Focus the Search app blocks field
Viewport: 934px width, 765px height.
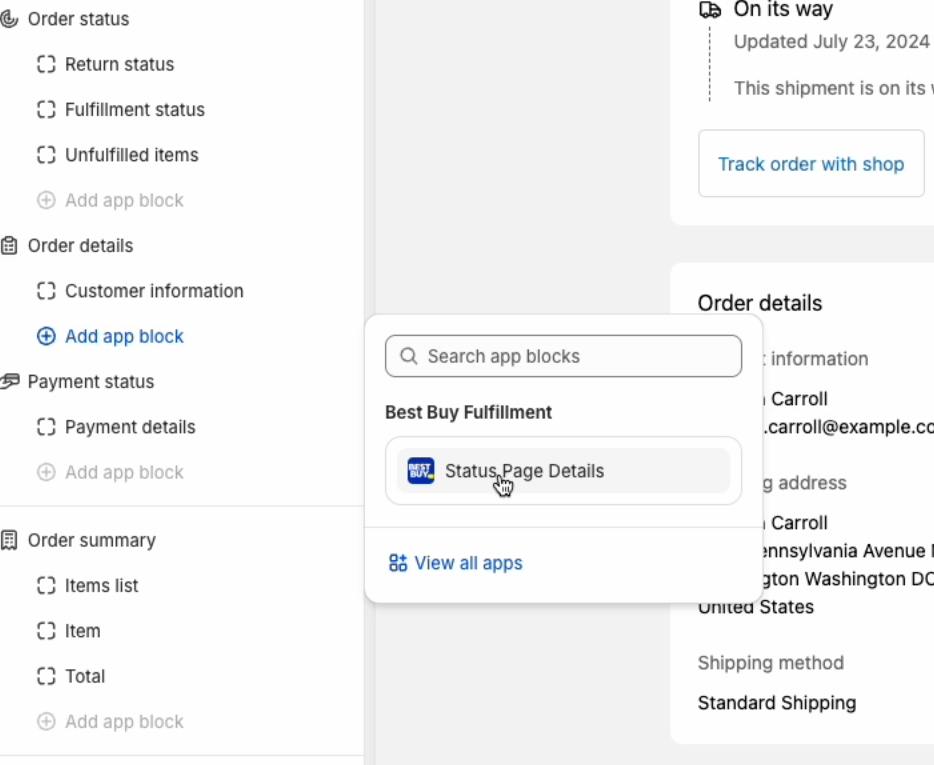pos(563,356)
